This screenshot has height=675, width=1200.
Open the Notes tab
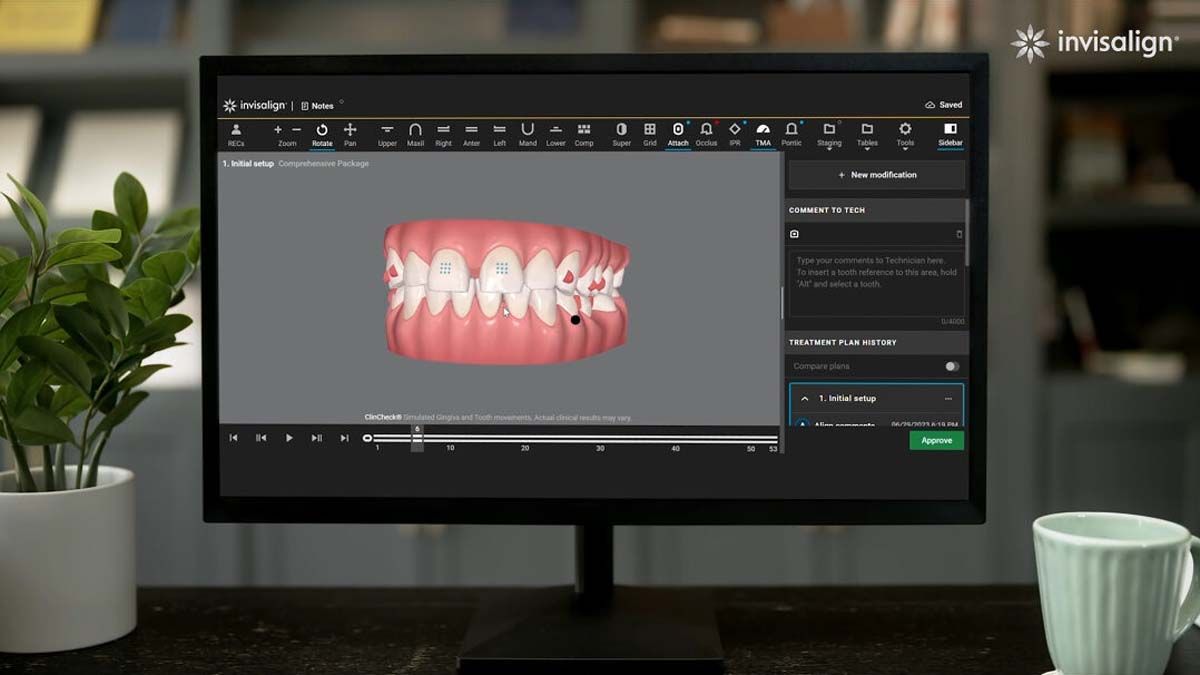coord(318,106)
